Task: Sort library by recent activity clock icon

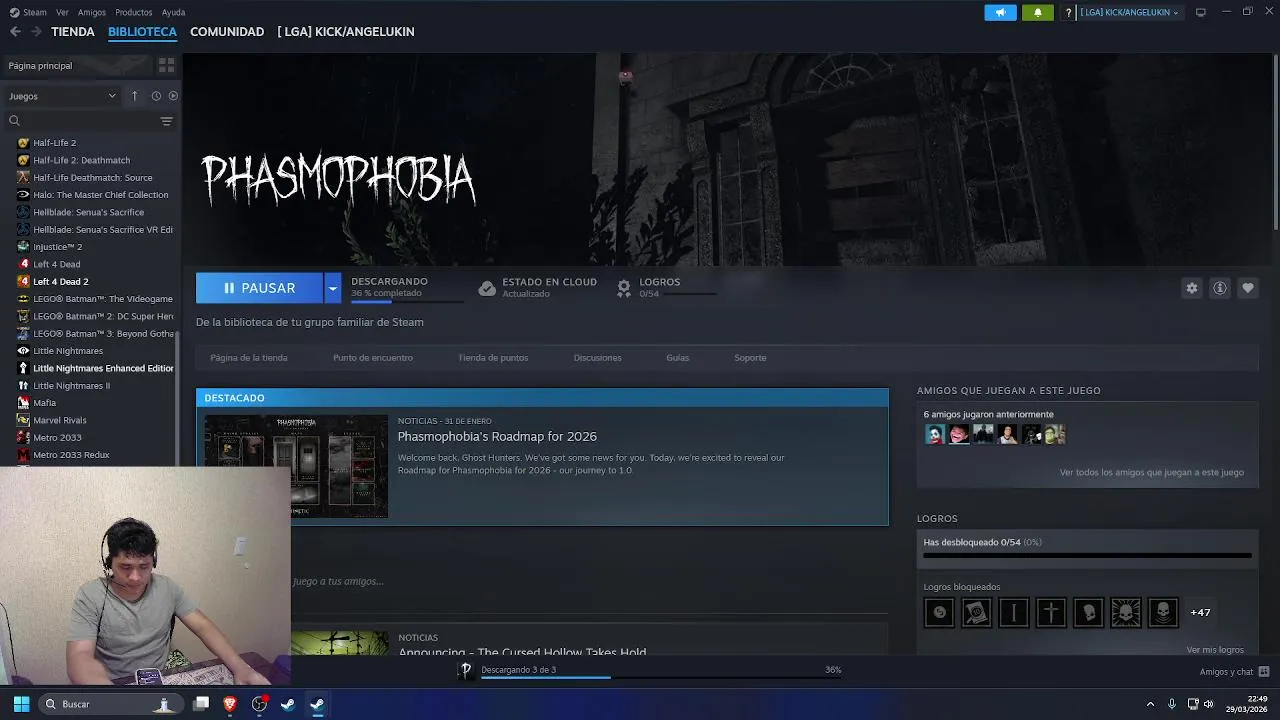Action: click(156, 96)
